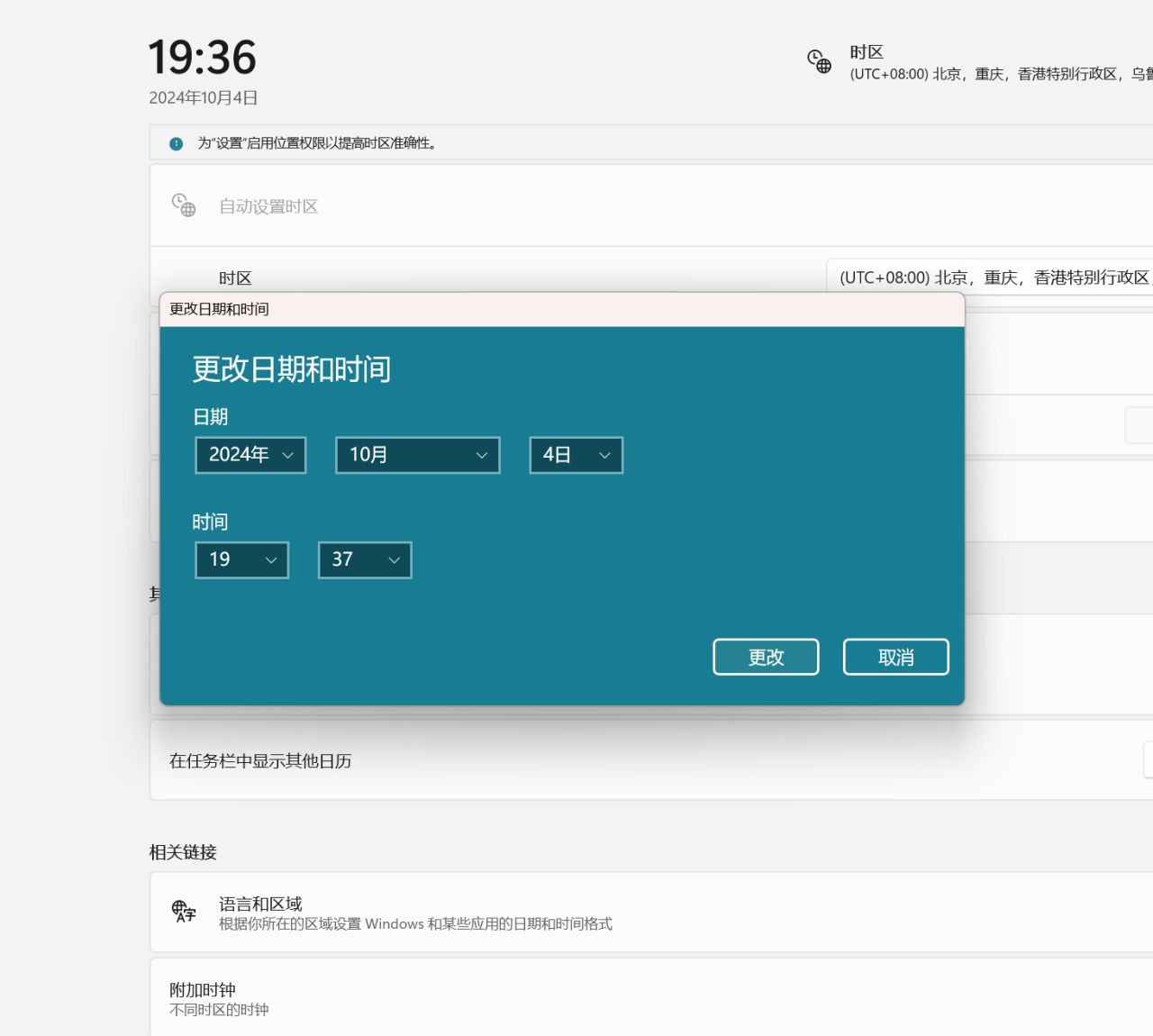
Task: Click the large 更改日期和时间 heading in the dialog
Action: 292,369
